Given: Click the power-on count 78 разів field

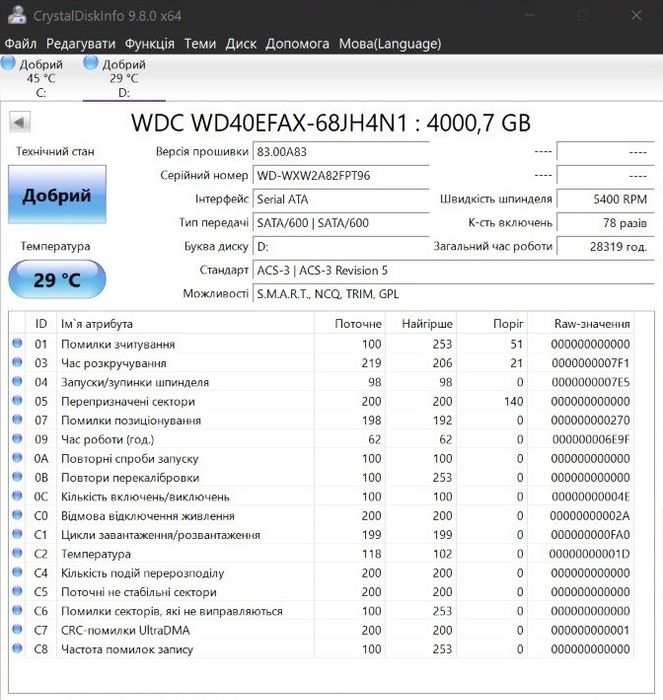Looking at the screenshot, I should point(605,223).
